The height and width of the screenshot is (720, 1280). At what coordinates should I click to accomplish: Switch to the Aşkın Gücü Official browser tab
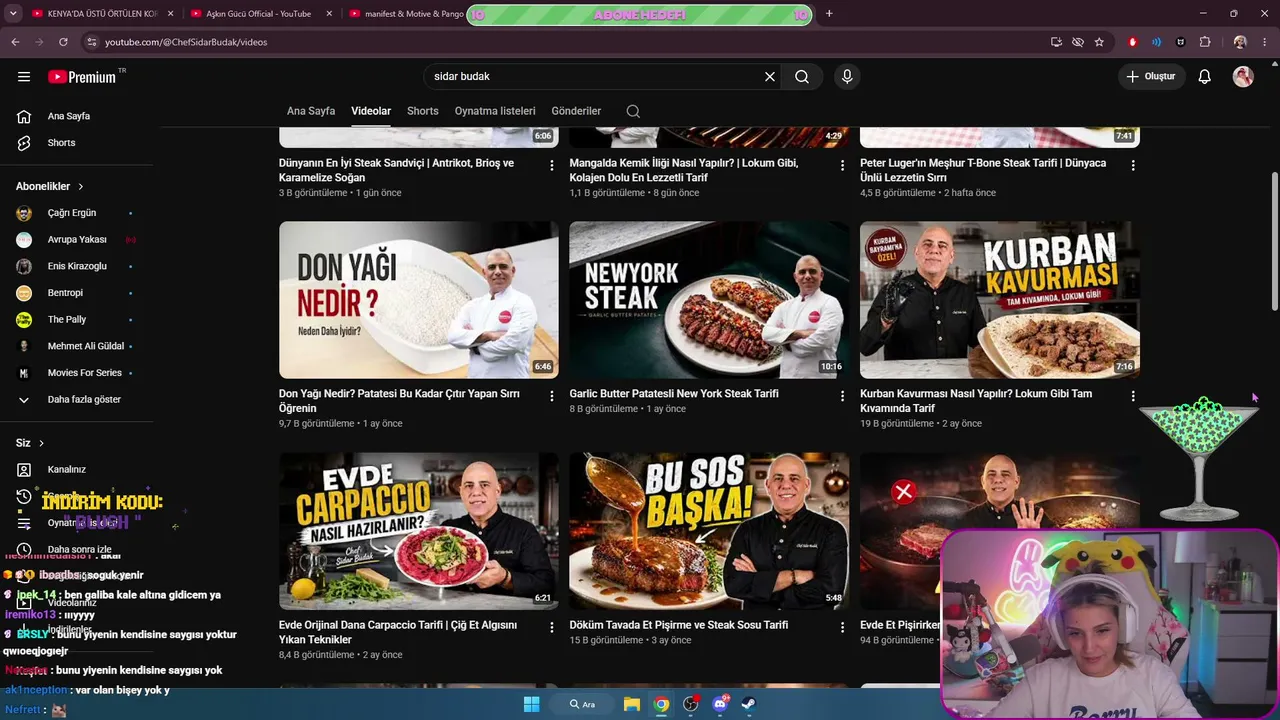click(258, 14)
